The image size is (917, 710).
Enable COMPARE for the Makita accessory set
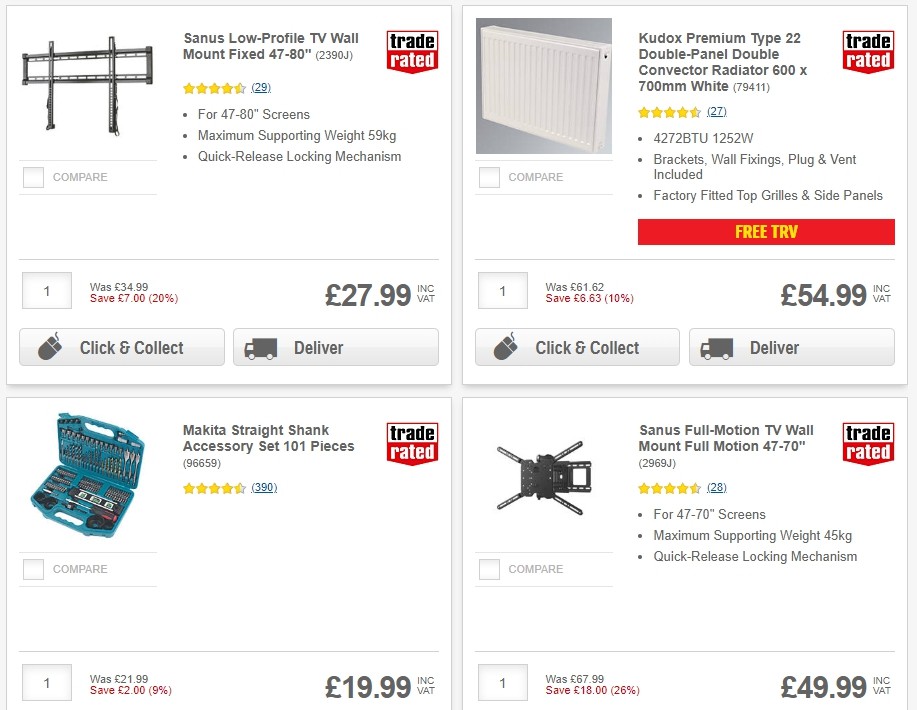point(33,569)
